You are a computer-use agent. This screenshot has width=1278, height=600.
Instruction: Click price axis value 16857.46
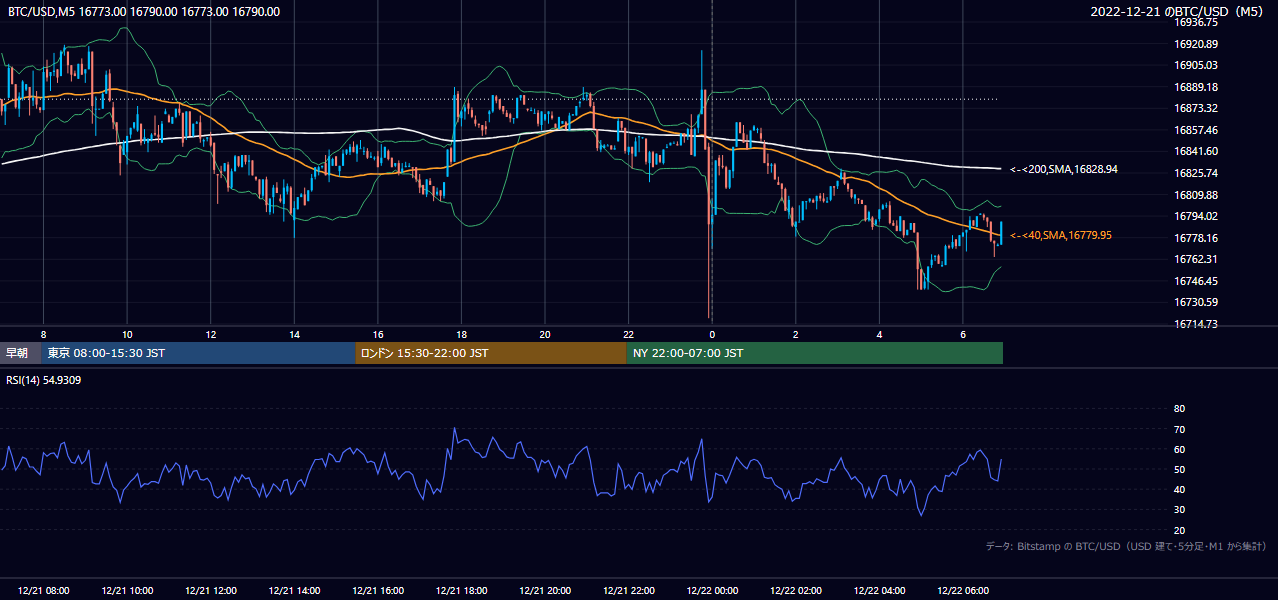1196,130
